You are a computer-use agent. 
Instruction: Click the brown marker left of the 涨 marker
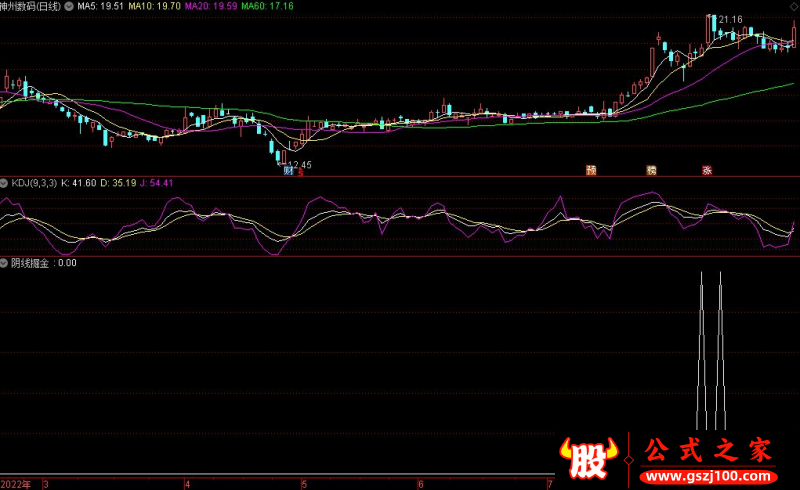(652, 170)
